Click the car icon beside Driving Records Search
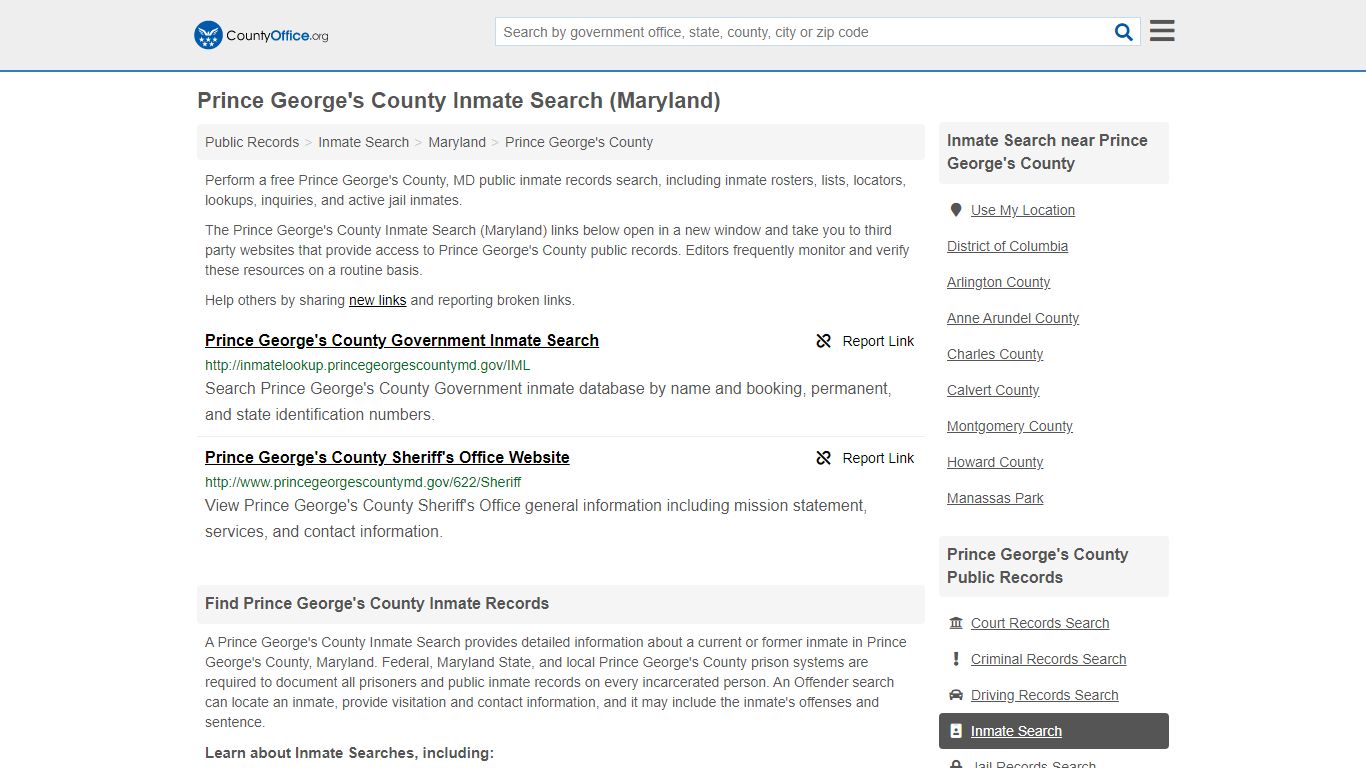 pyautogui.click(x=956, y=695)
